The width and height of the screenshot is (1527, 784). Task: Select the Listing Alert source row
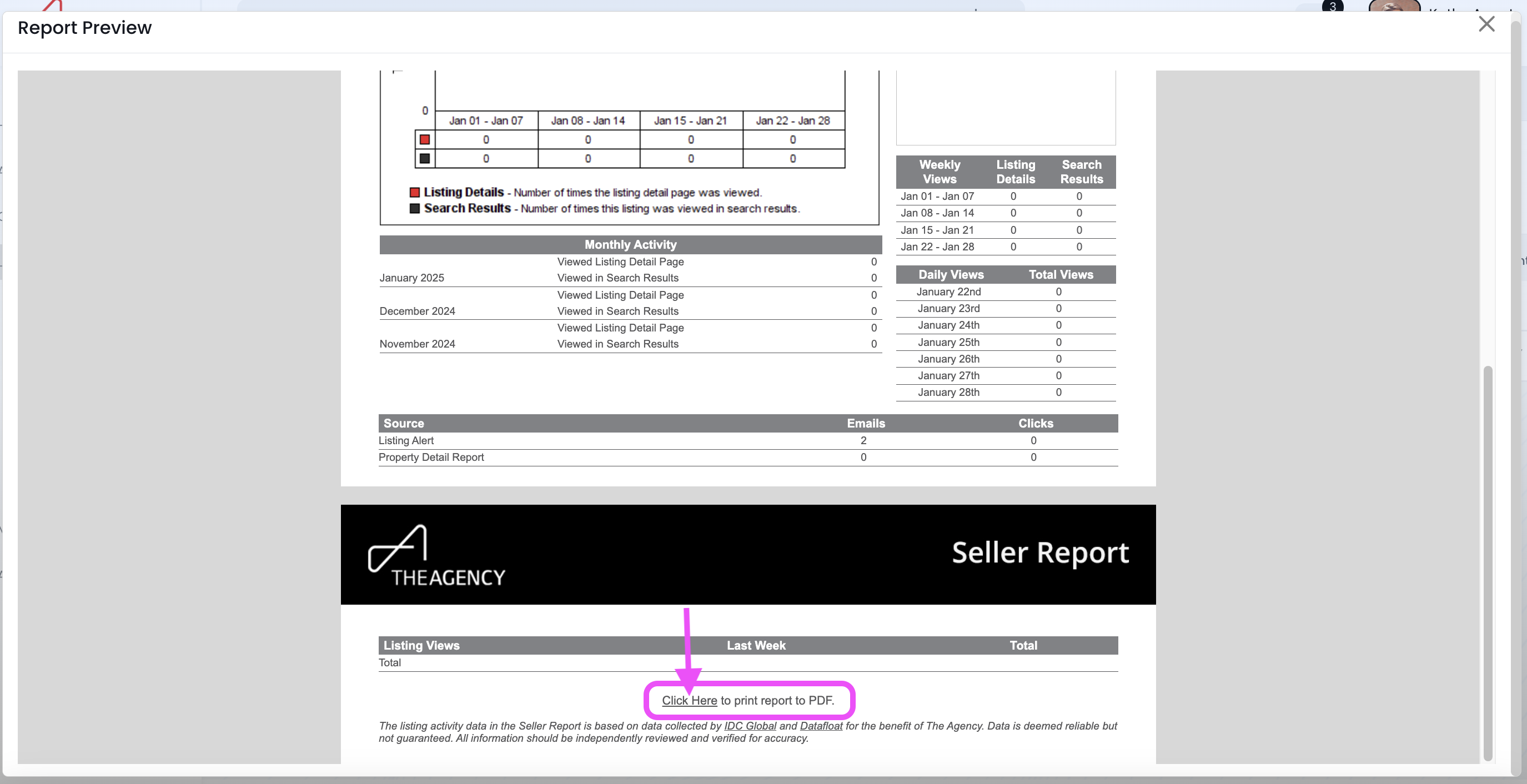coord(406,441)
